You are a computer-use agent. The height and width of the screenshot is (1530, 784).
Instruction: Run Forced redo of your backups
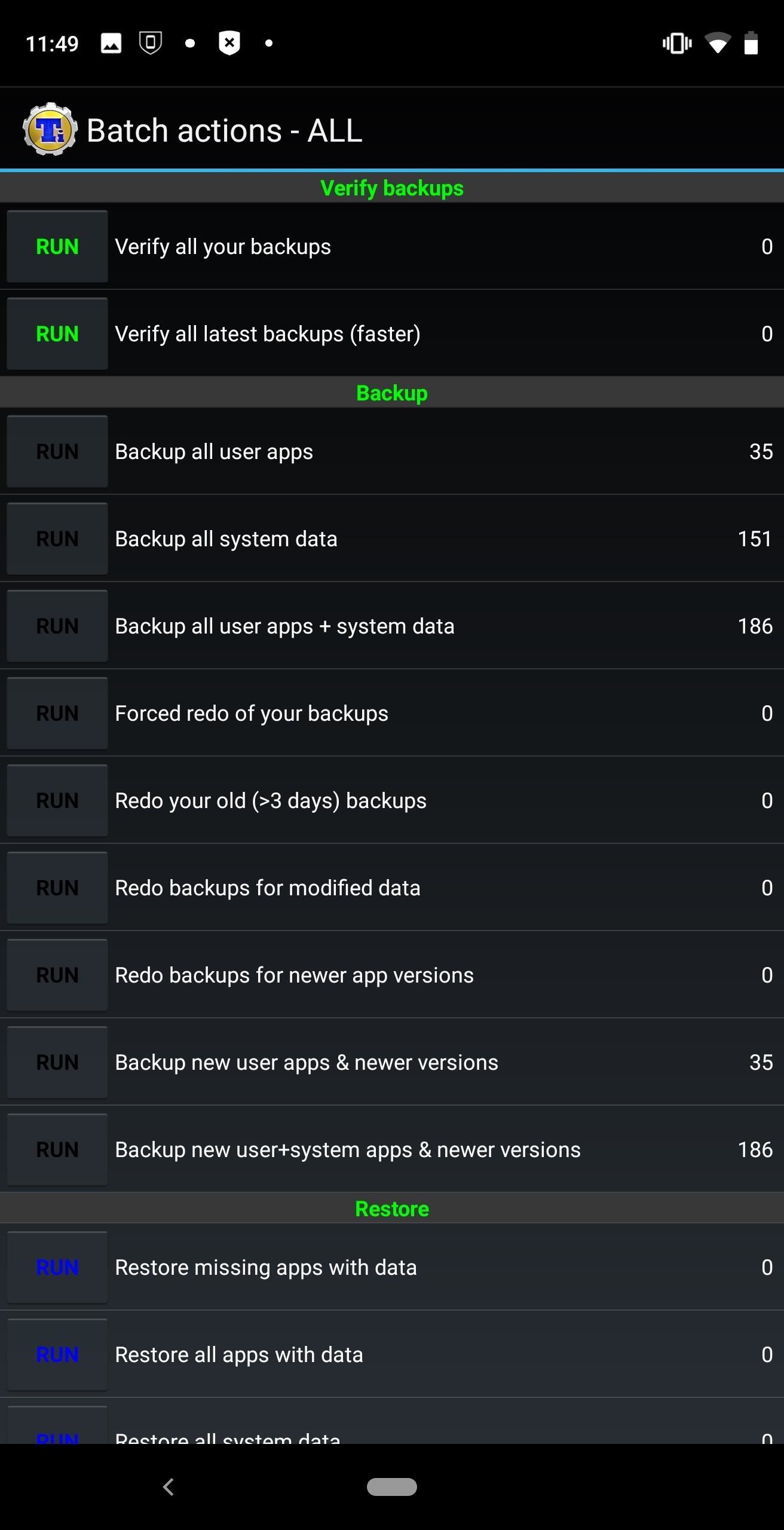57,713
